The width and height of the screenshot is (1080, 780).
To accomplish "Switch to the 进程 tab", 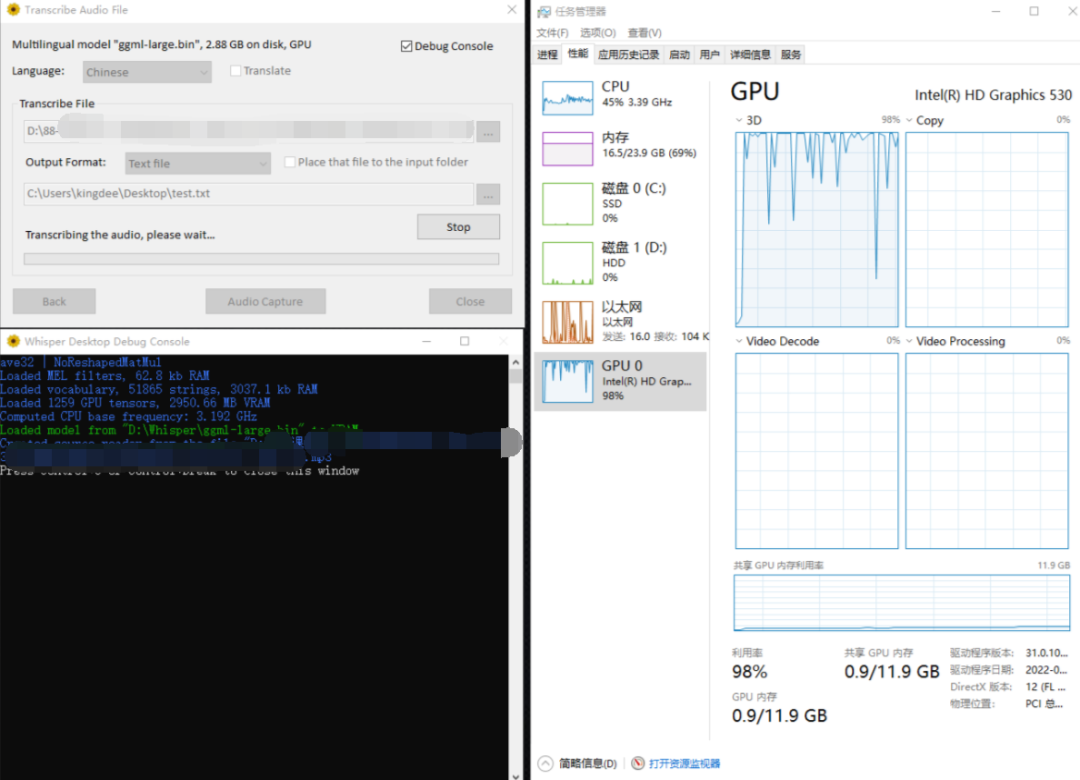I will click(x=548, y=54).
